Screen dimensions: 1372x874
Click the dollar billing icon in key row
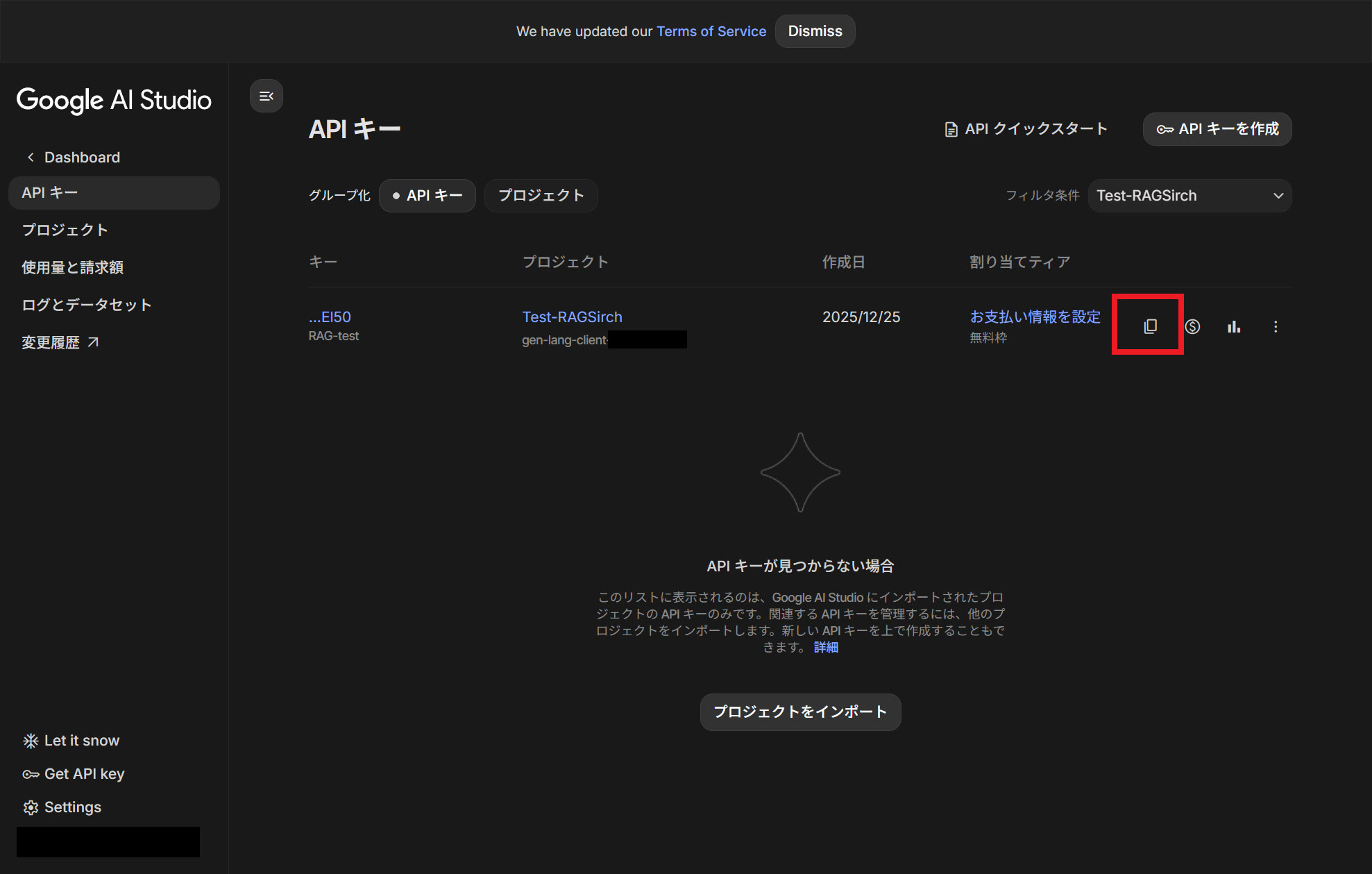tap(1192, 326)
